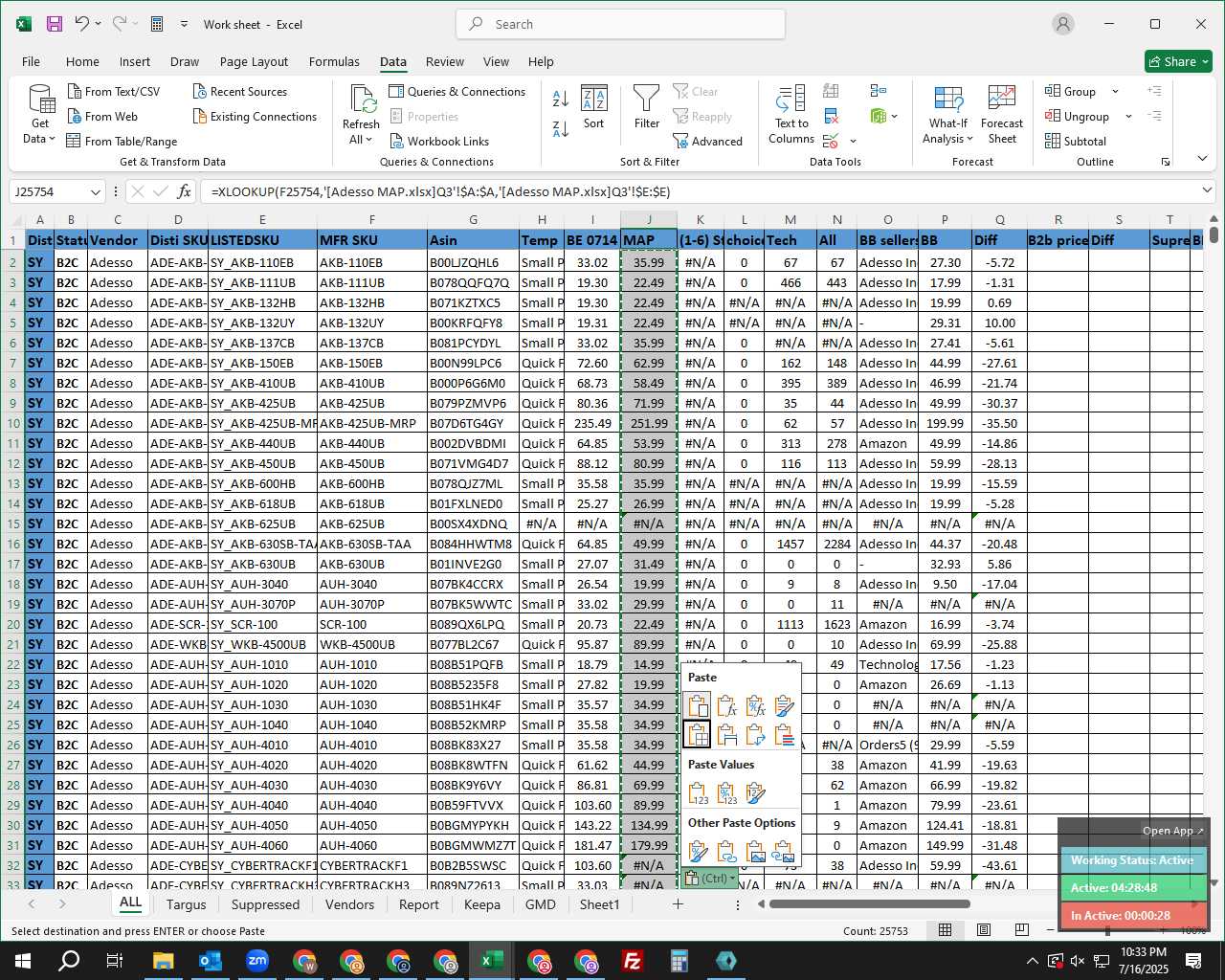The width and height of the screenshot is (1225, 980).
Task: Click the Open App link
Action: [x=1172, y=831]
